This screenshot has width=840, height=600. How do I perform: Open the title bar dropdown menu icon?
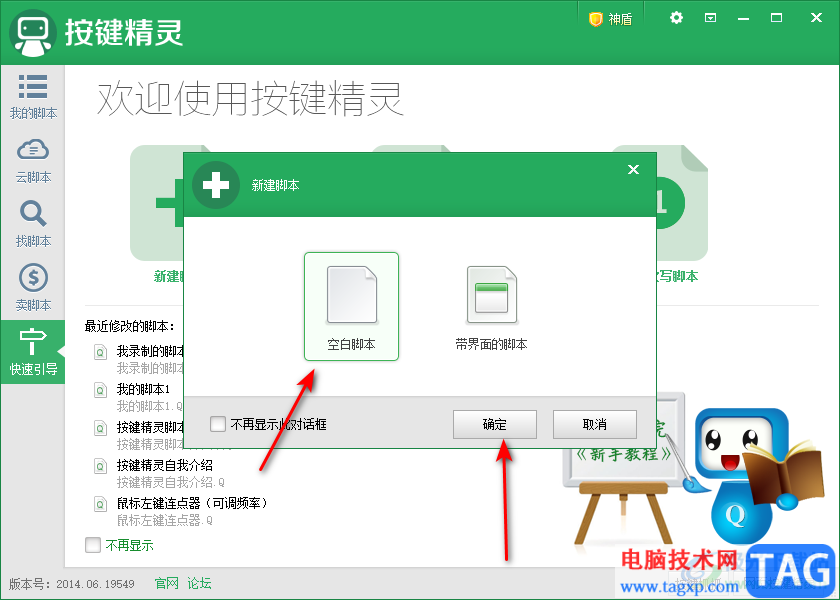coord(710,18)
